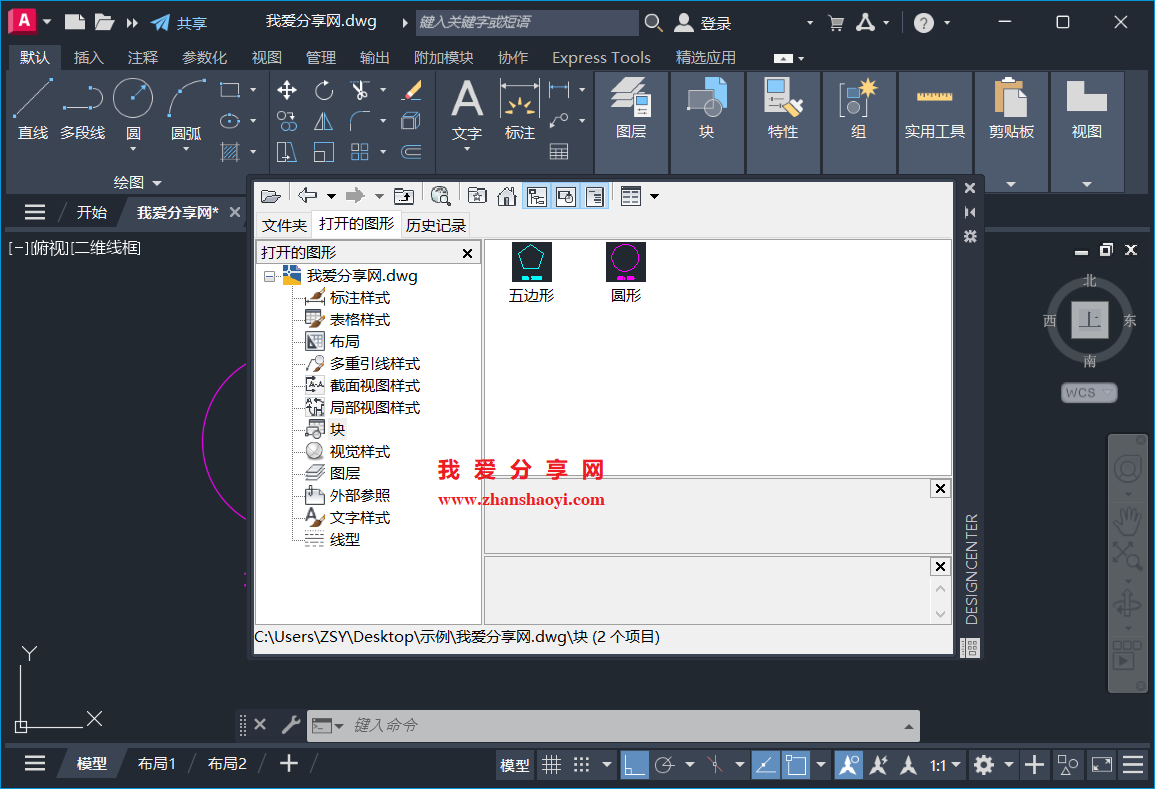The width and height of the screenshot is (1155, 789).
Task: Toggle object snap tracking in status bar
Action: [x=765, y=765]
